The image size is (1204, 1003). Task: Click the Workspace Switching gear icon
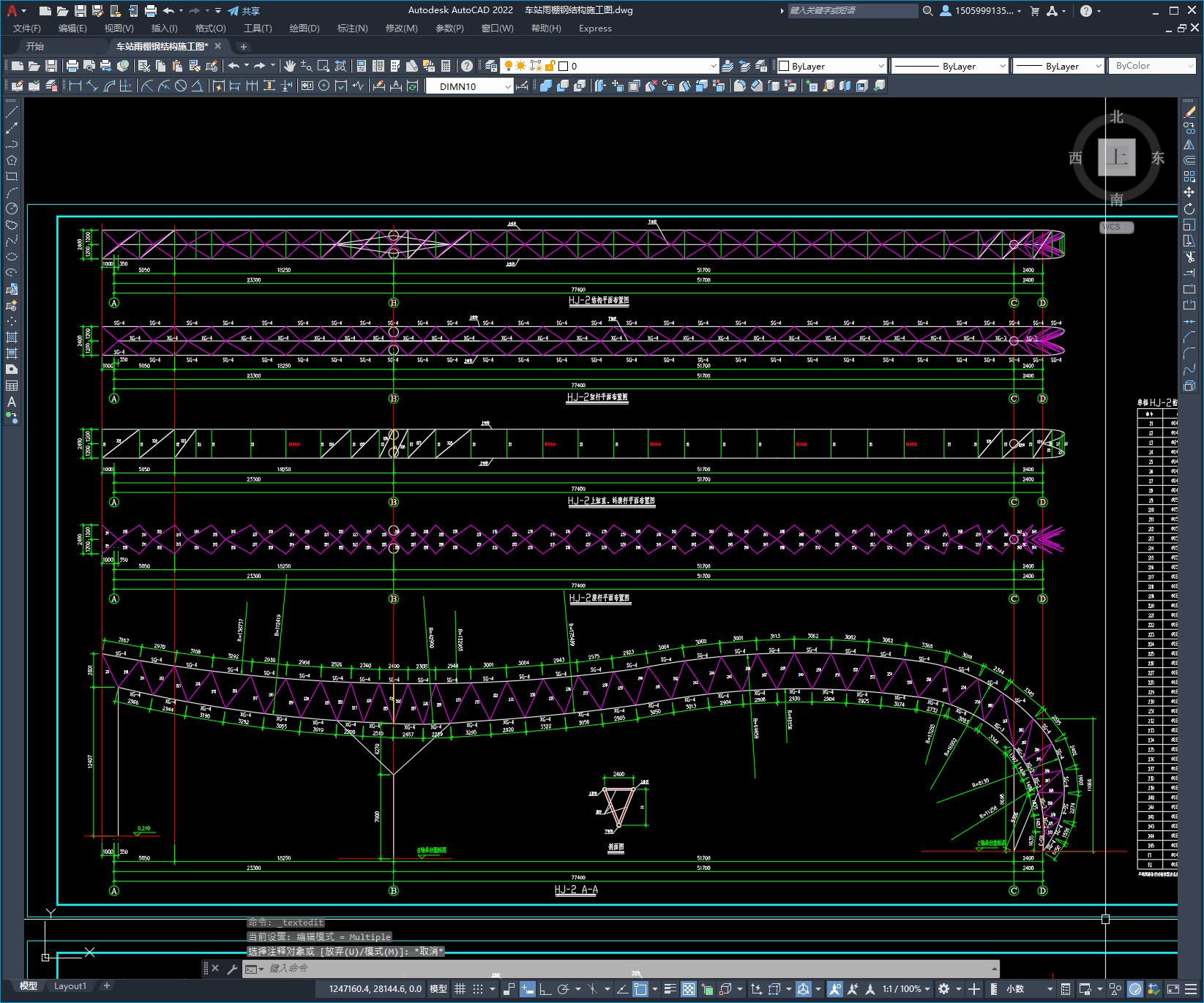[x=944, y=989]
